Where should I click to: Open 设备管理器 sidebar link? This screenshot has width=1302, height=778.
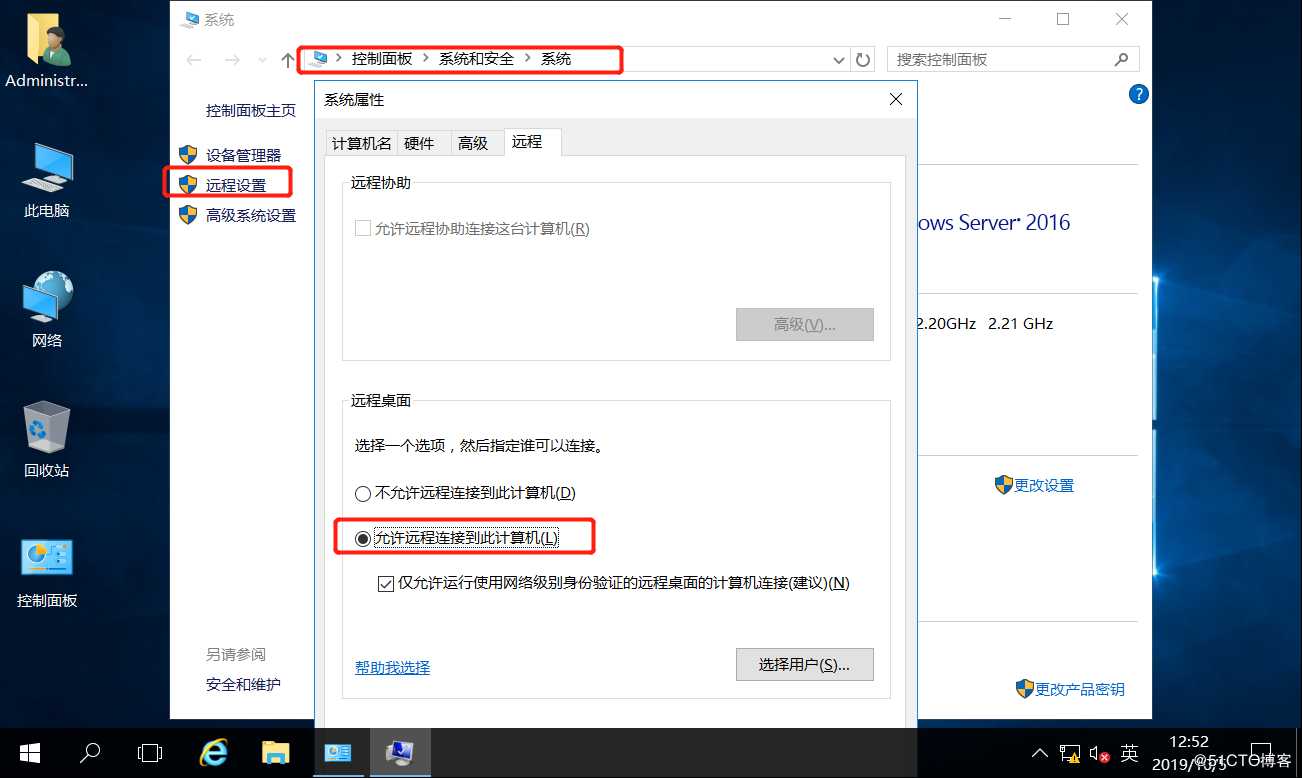[x=243, y=155]
